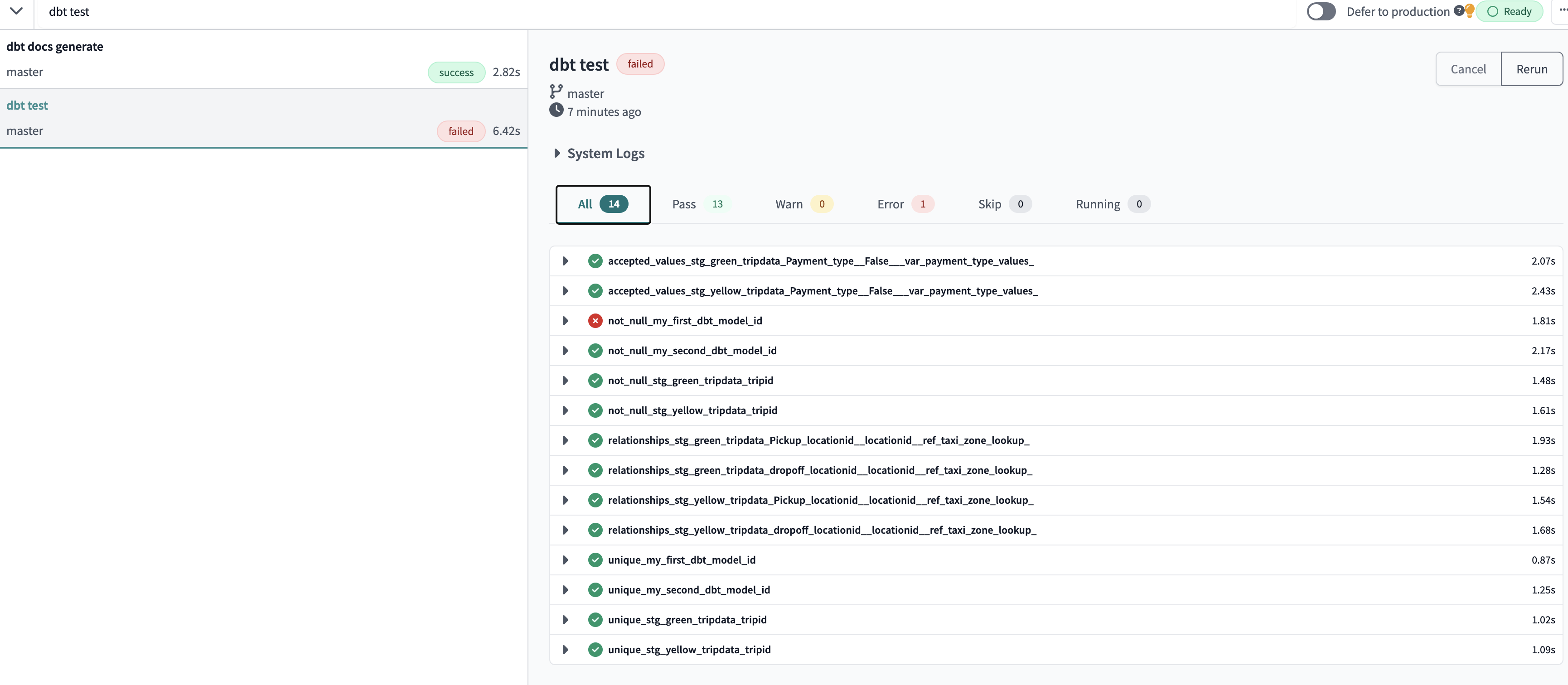The width and height of the screenshot is (1568, 685).
Task: Expand unique_stg_yellow_tripdata_tripid row
Action: pos(566,650)
